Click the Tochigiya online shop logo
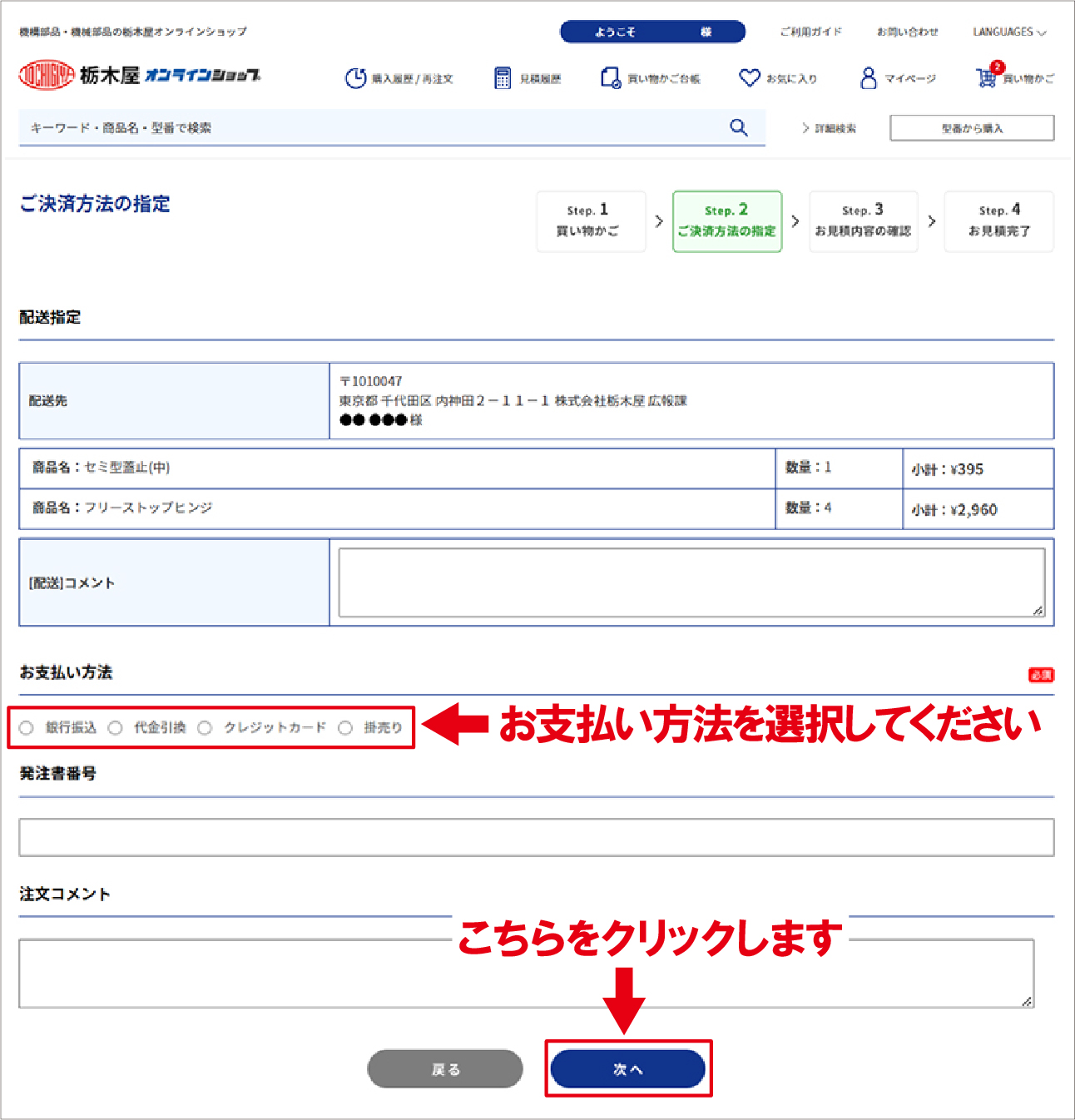The height and width of the screenshot is (1120, 1075). tap(140, 75)
